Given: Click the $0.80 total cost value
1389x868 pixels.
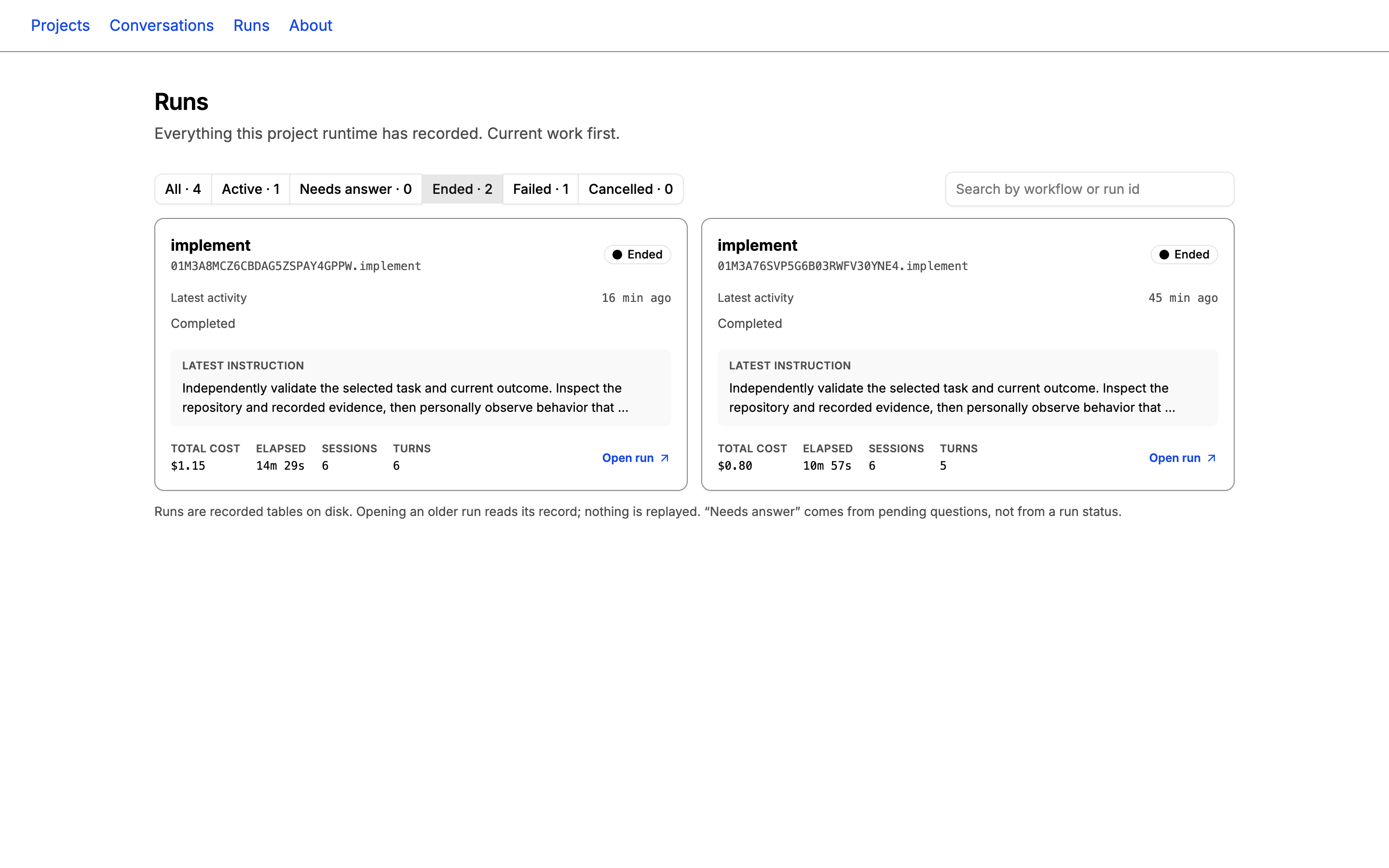Looking at the screenshot, I should 735,465.
